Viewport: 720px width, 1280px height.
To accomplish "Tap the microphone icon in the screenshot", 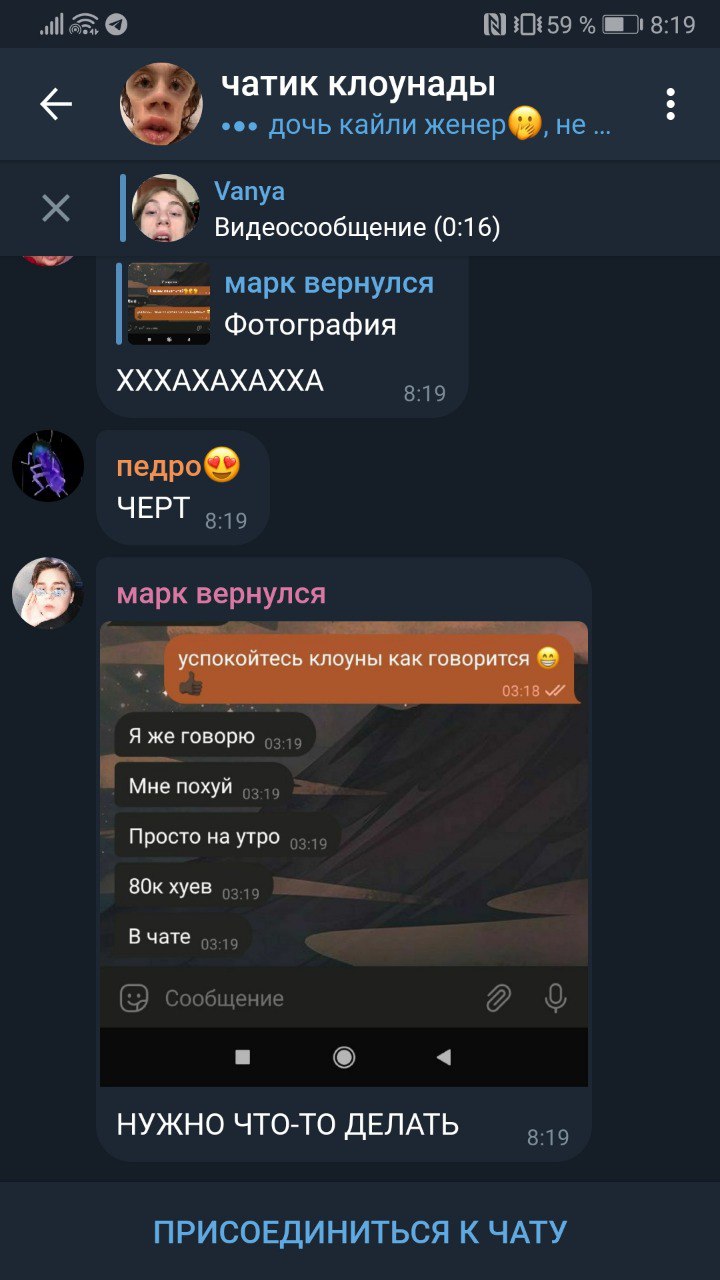I will [x=556, y=998].
